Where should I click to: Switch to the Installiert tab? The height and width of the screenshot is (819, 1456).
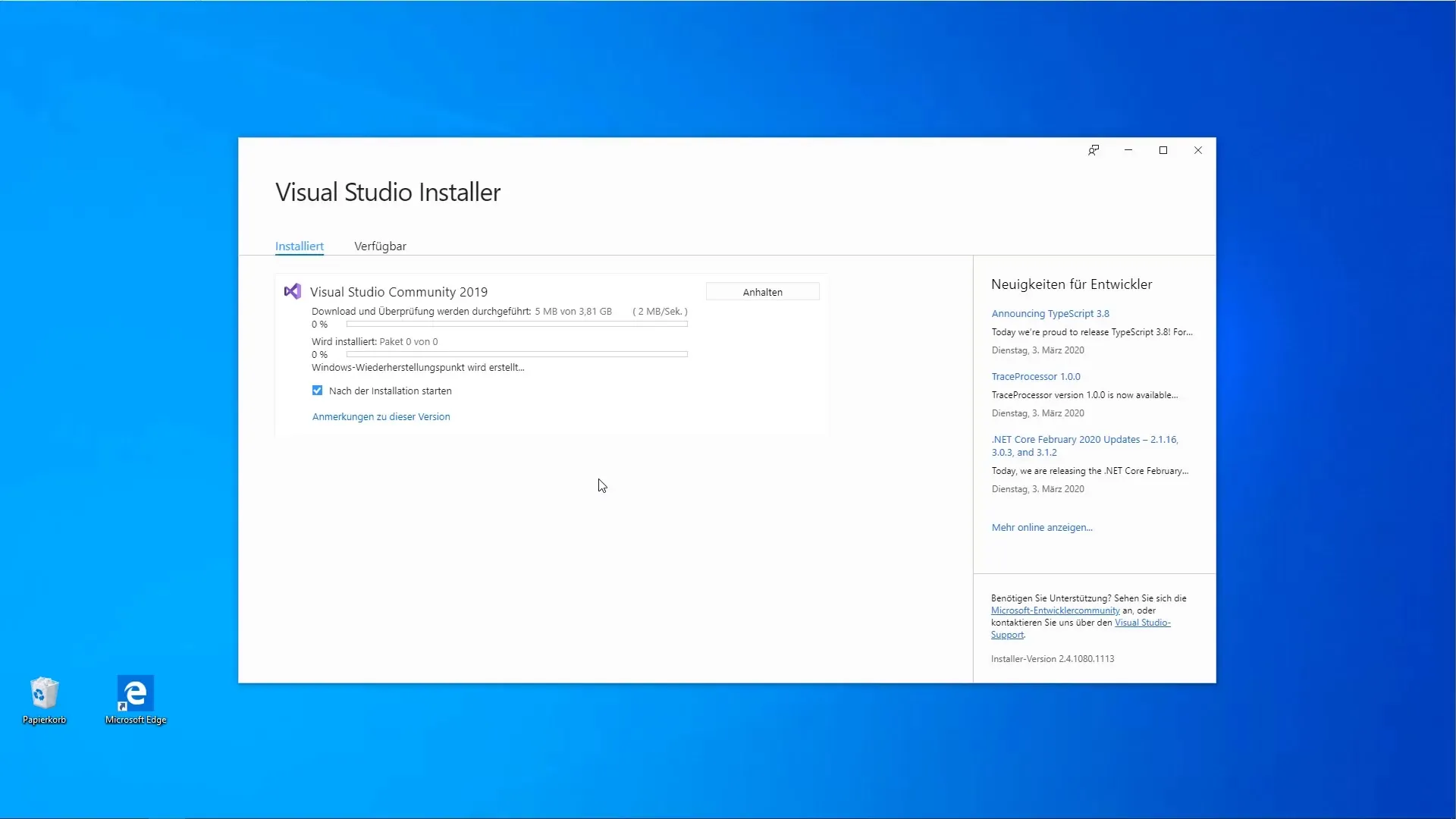(300, 246)
